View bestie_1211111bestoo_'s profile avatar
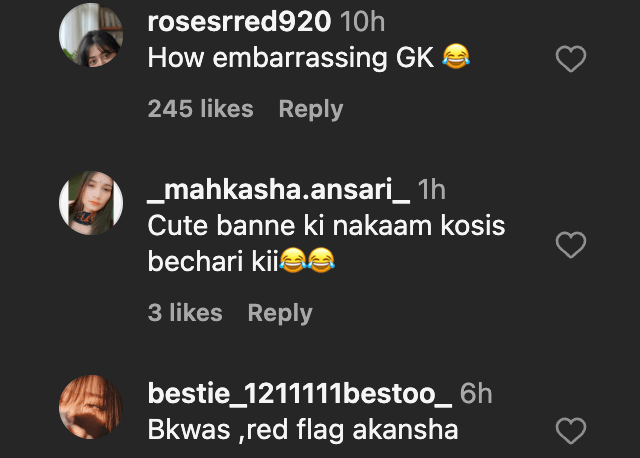The image size is (640, 458). click(x=91, y=406)
